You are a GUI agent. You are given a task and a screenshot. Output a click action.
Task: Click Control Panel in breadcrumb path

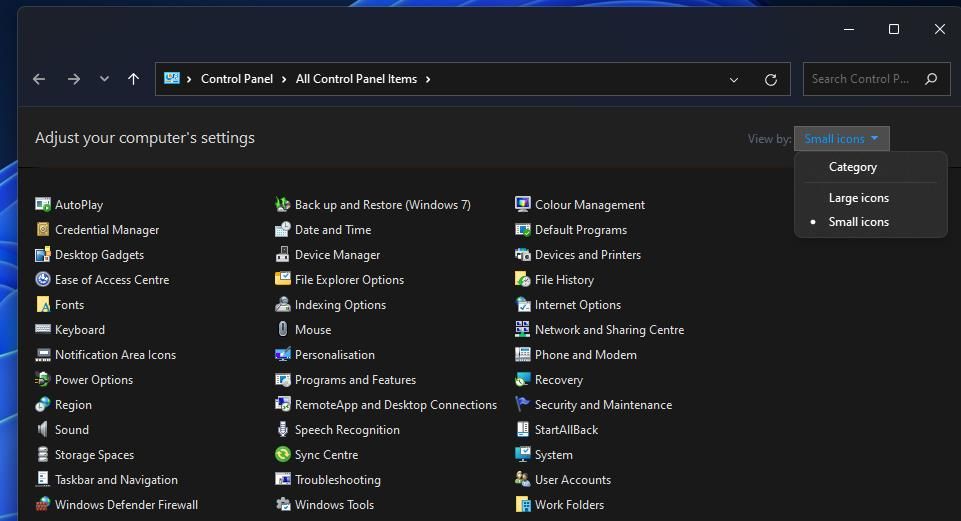coord(237,79)
